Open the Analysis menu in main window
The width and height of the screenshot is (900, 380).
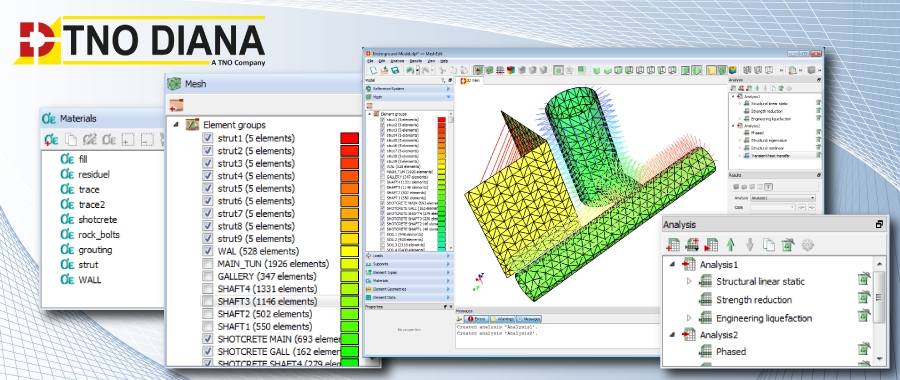click(397, 60)
